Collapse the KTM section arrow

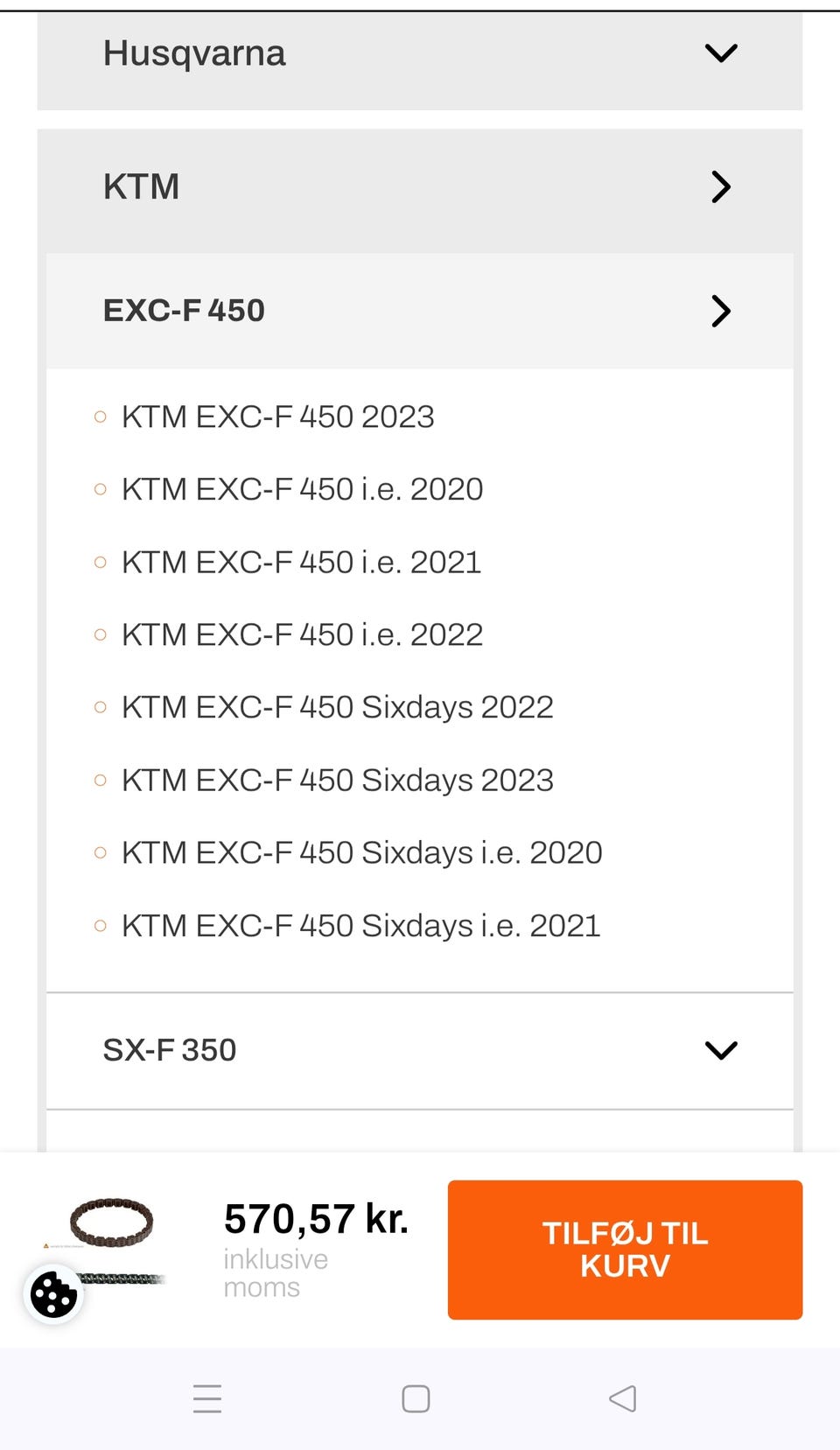tap(721, 186)
